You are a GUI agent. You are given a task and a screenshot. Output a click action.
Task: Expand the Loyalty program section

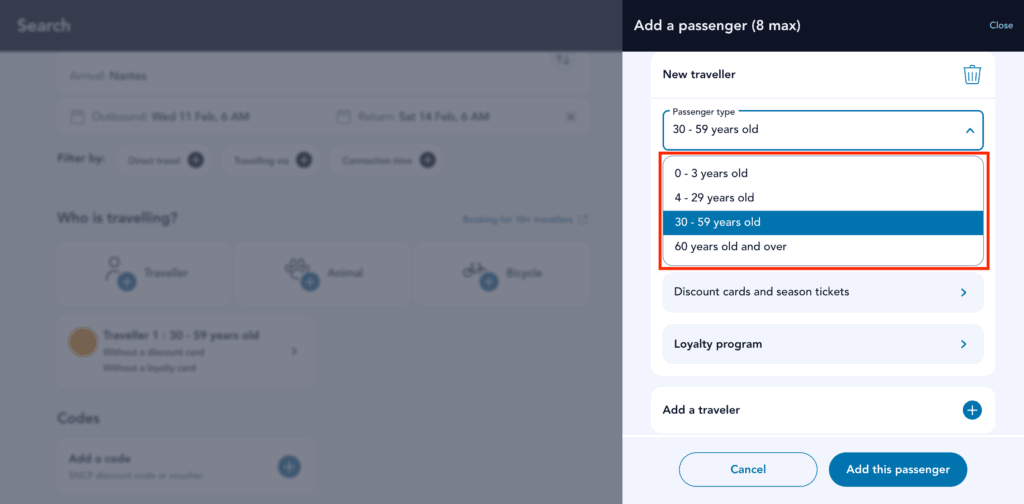coord(822,344)
